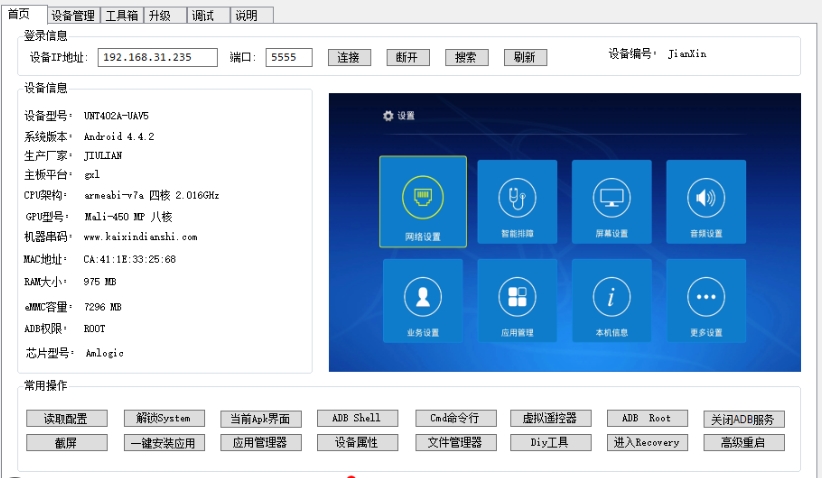Switch to the 设备管理 tab
The image size is (822, 478).
(73, 16)
